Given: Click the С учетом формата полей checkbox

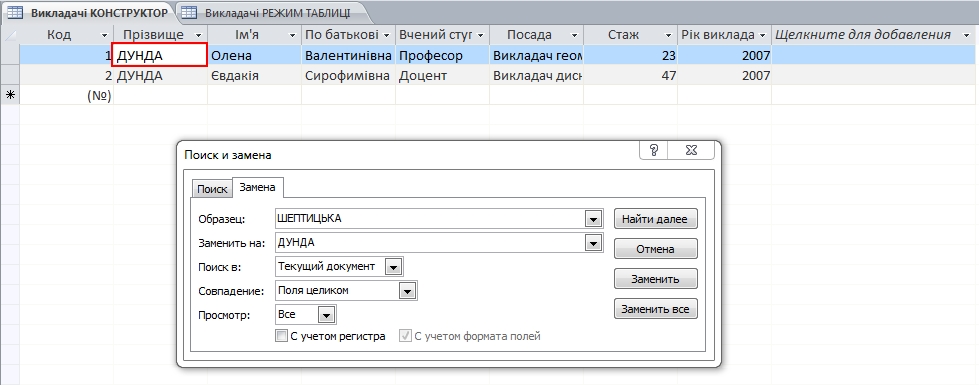Looking at the screenshot, I should pyautogui.click(x=405, y=336).
